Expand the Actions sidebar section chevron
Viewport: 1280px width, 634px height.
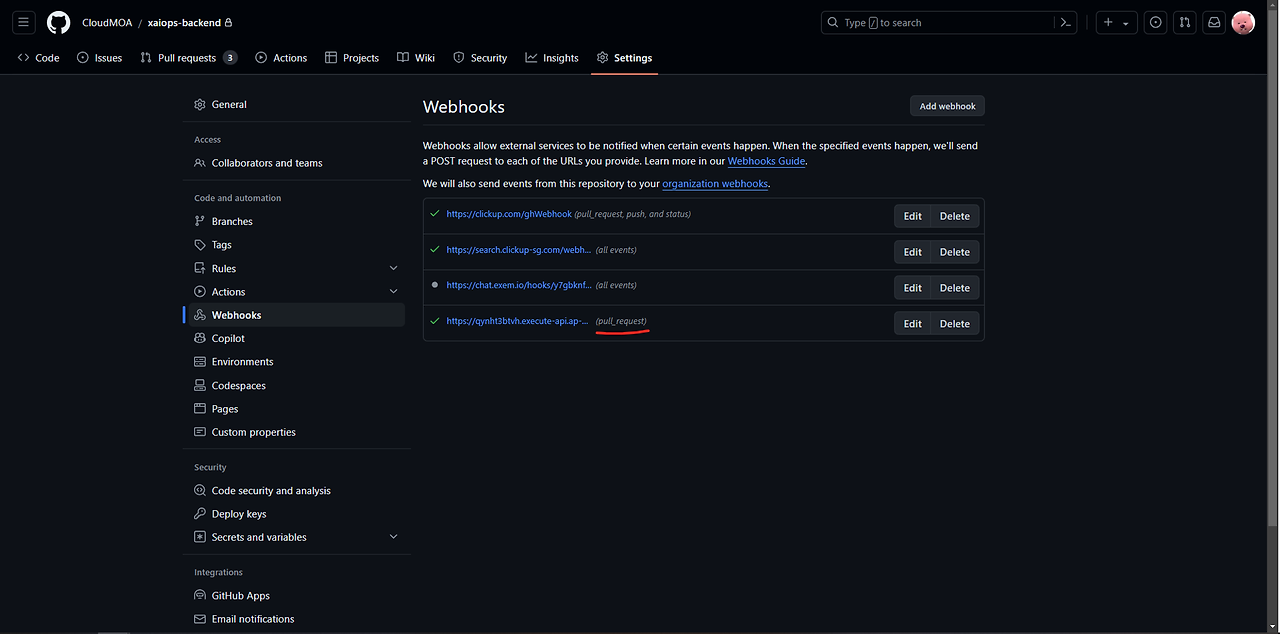coord(393,292)
